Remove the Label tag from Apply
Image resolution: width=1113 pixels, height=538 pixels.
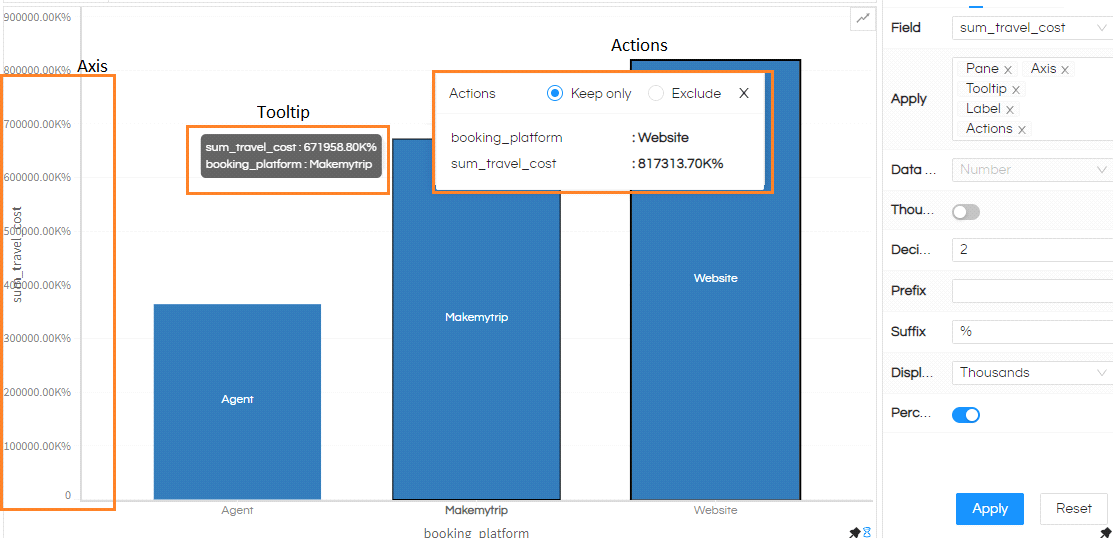pyautogui.click(x=1009, y=109)
